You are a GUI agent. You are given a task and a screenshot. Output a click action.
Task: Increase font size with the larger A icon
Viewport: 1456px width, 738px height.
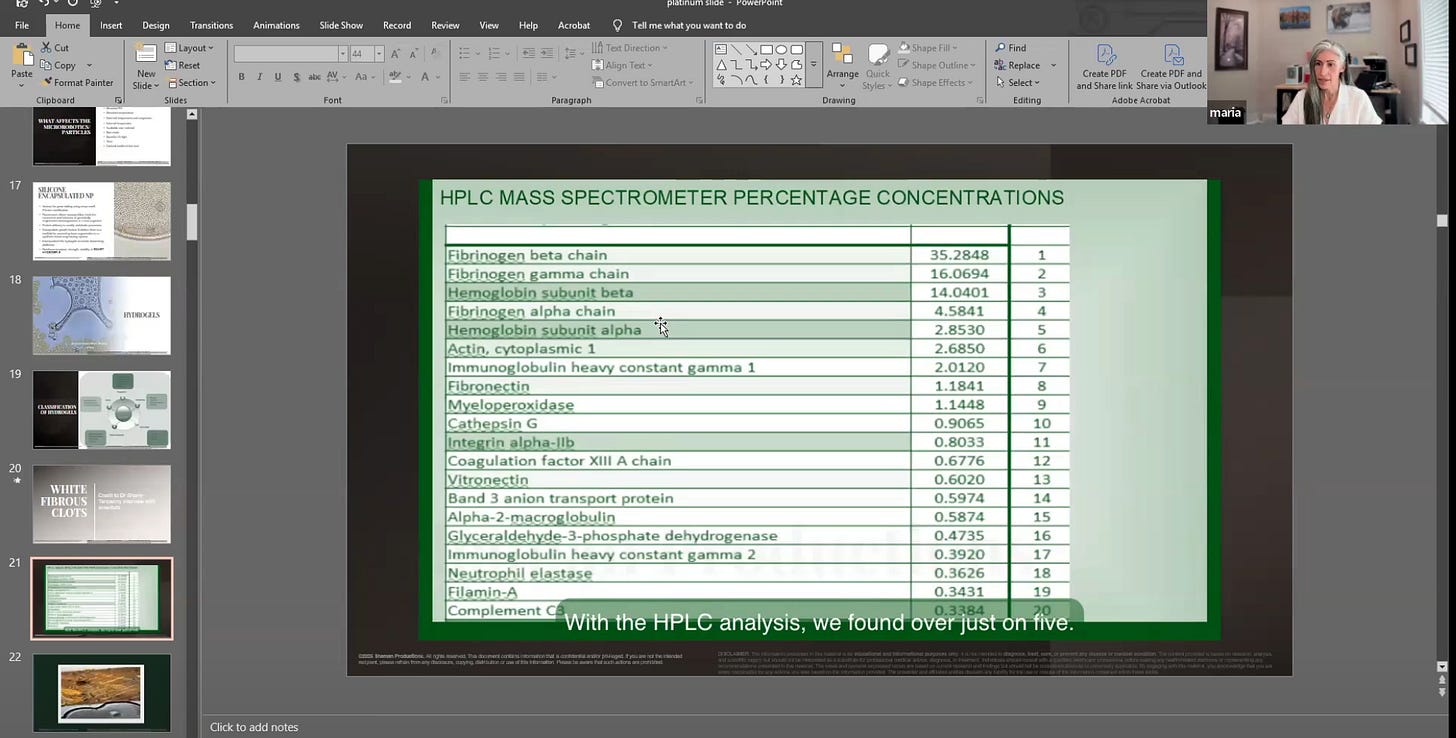pyautogui.click(x=395, y=54)
